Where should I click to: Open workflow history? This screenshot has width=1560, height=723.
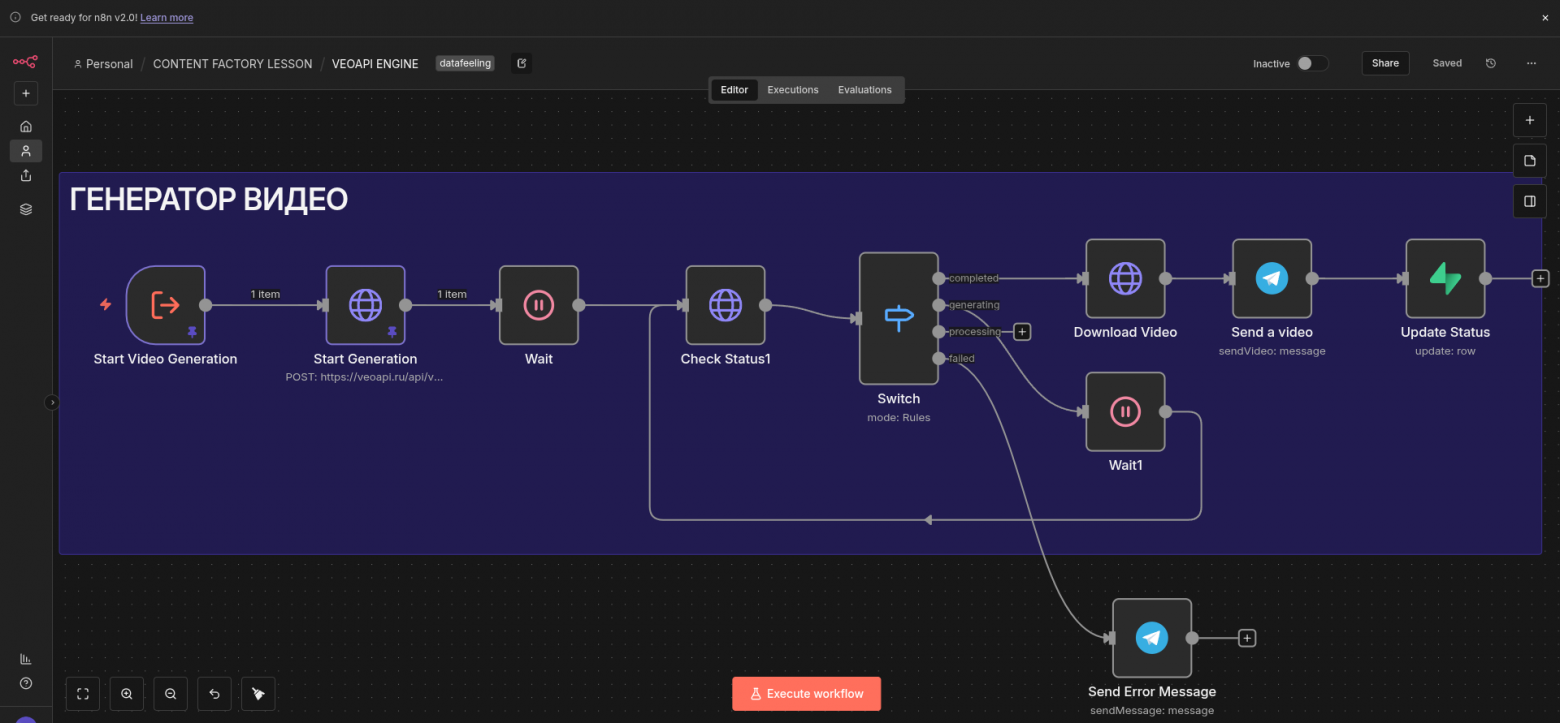click(1491, 63)
